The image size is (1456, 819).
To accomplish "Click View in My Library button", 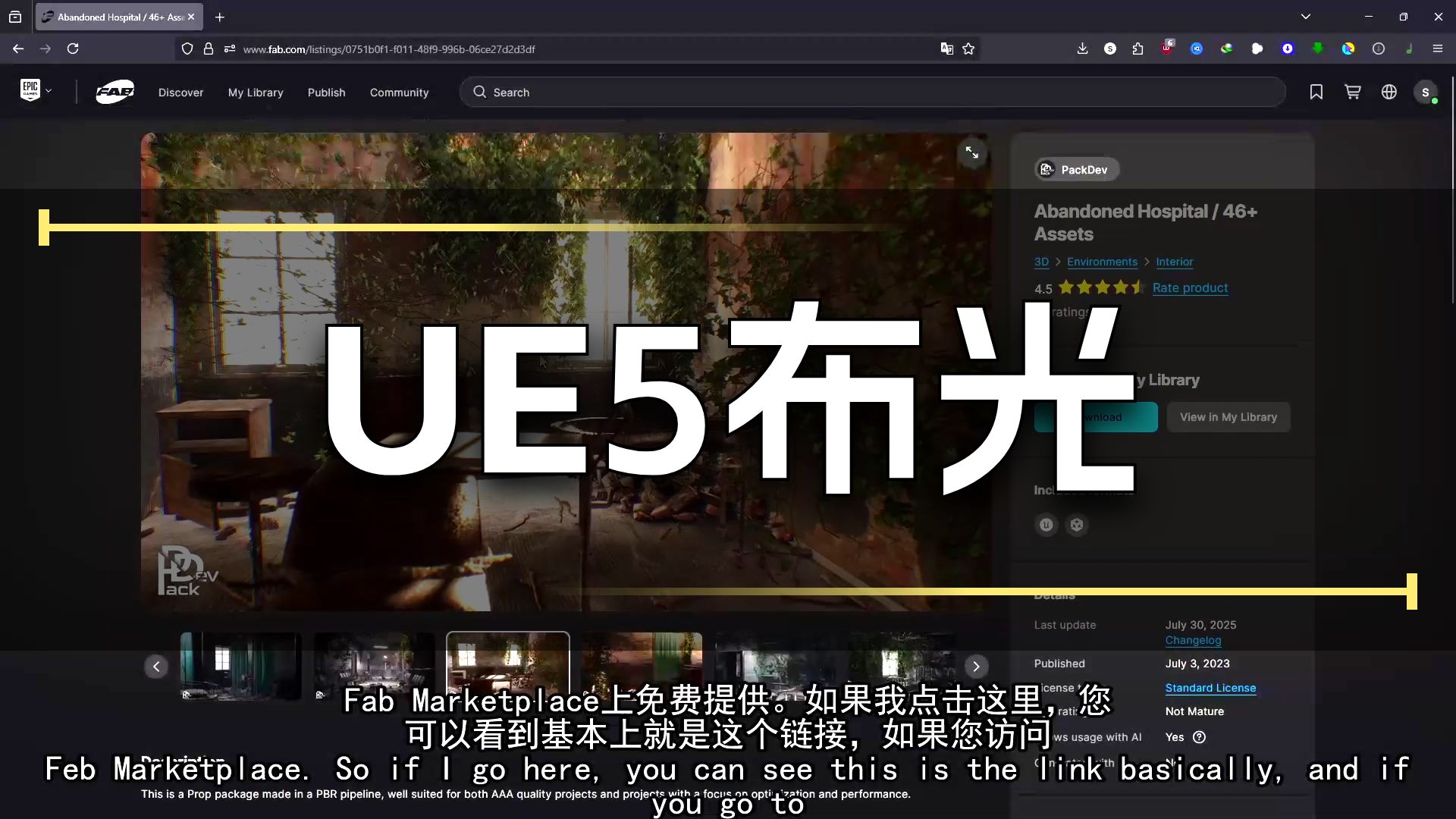I will (1228, 417).
